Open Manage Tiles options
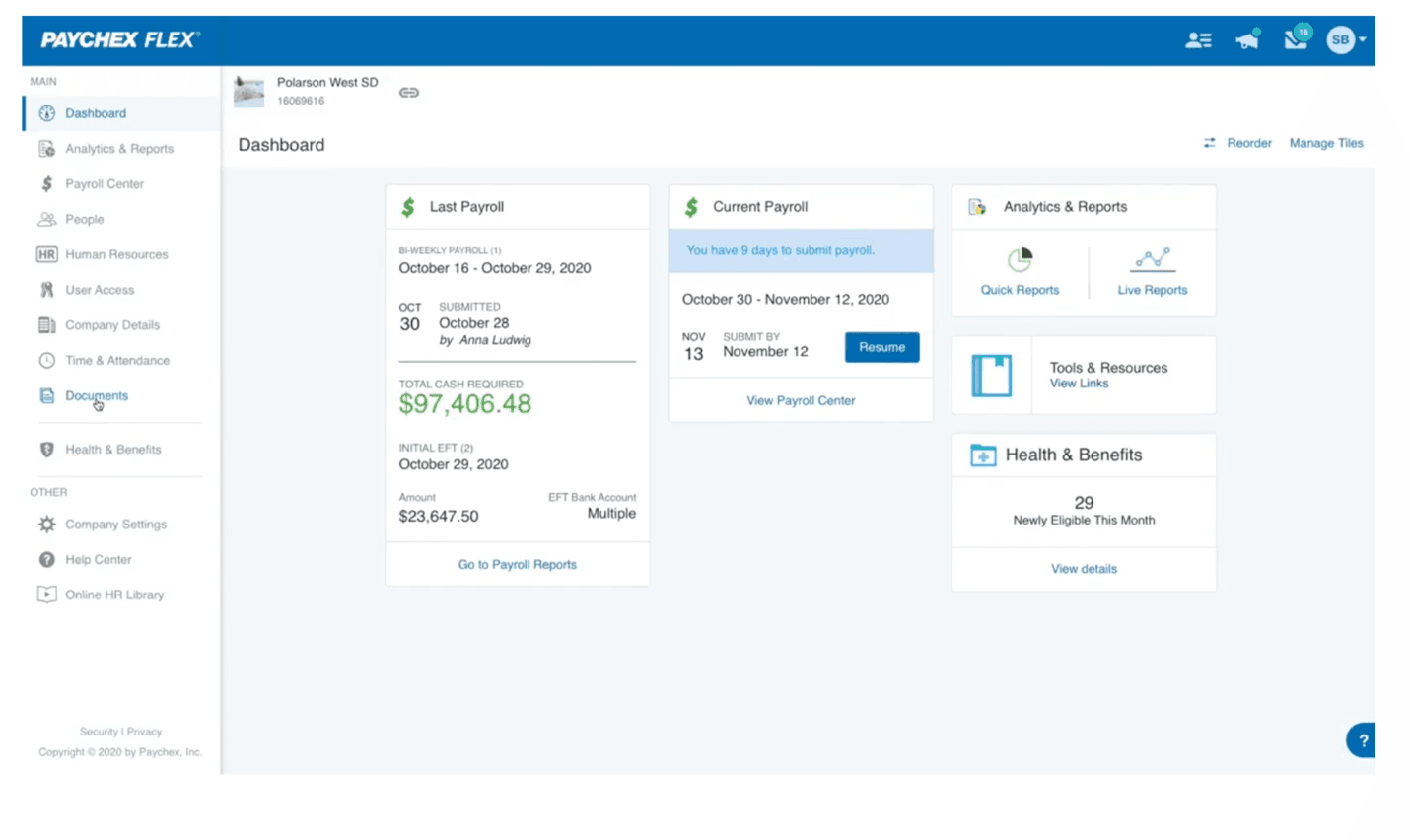The image size is (1410, 840). (1325, 143)
